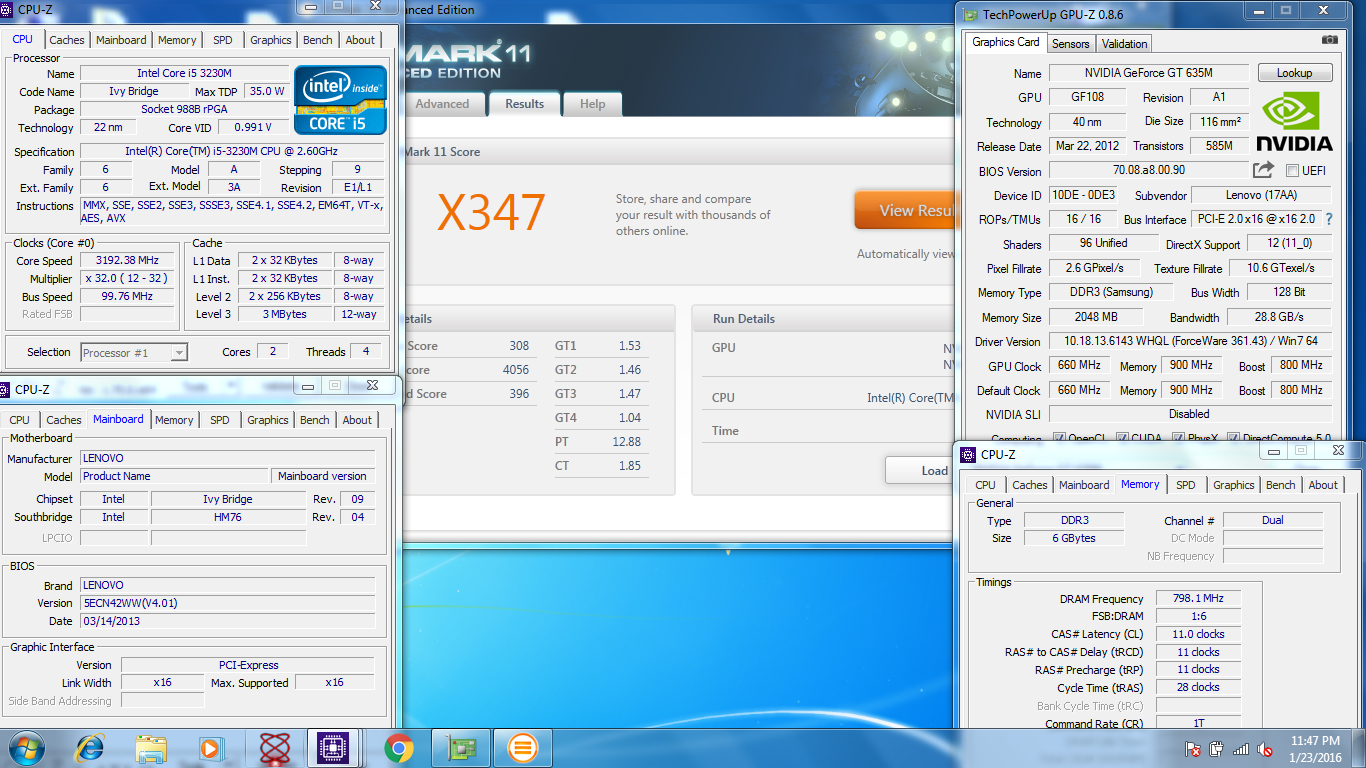Select the Results tab in 3DMark 11
This screenshot has height=768, width=1366.
(525, 104)
